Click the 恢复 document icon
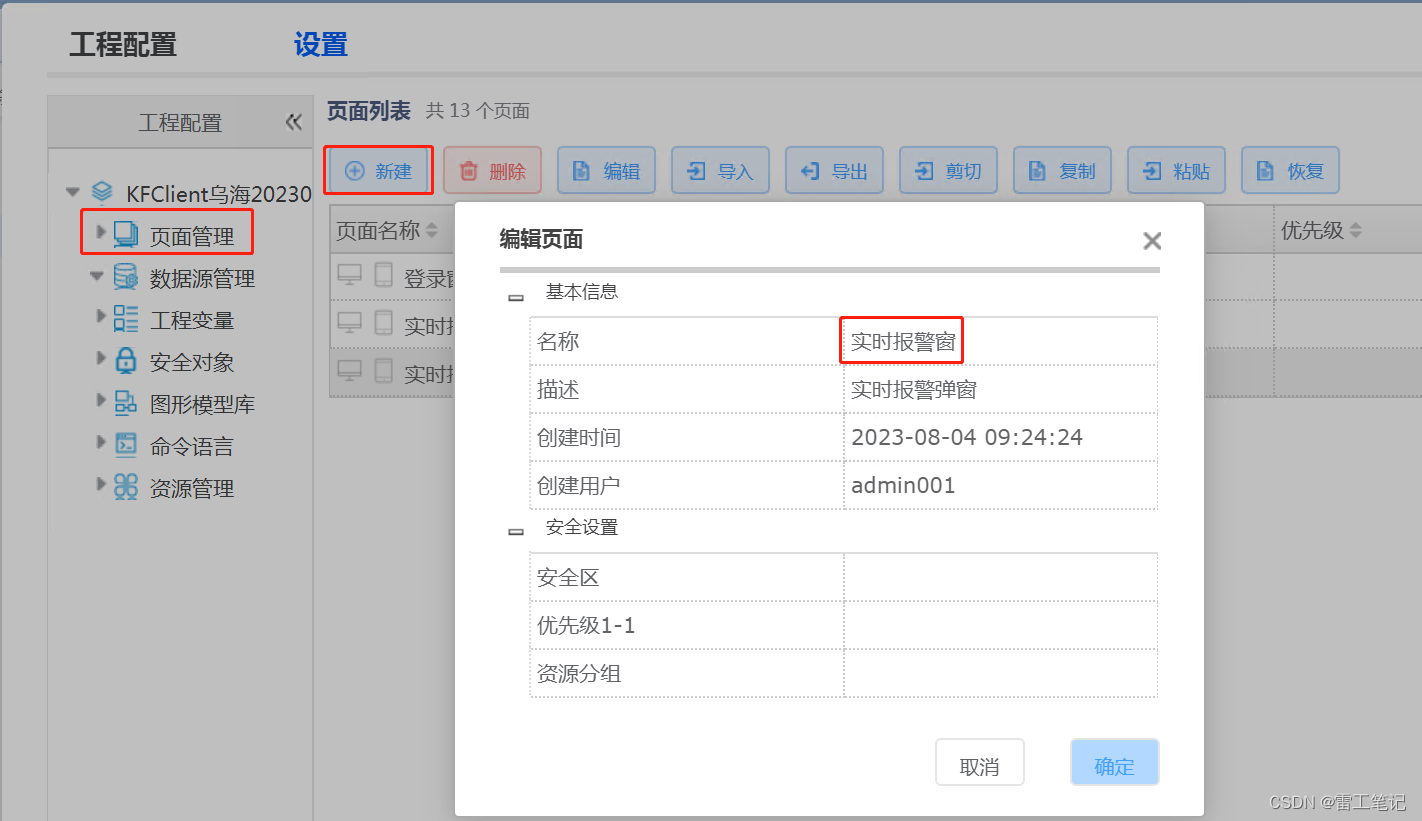This screenshot has height=821, width=1422. point(1265,171)
